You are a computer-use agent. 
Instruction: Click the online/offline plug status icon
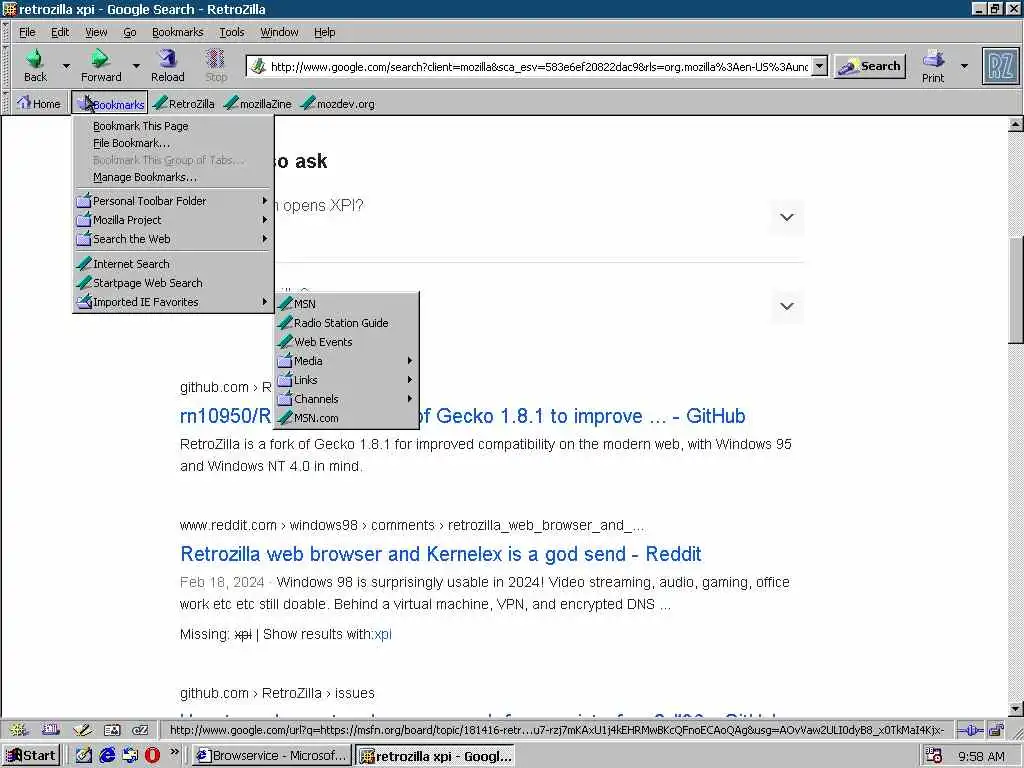coord(970,730)
